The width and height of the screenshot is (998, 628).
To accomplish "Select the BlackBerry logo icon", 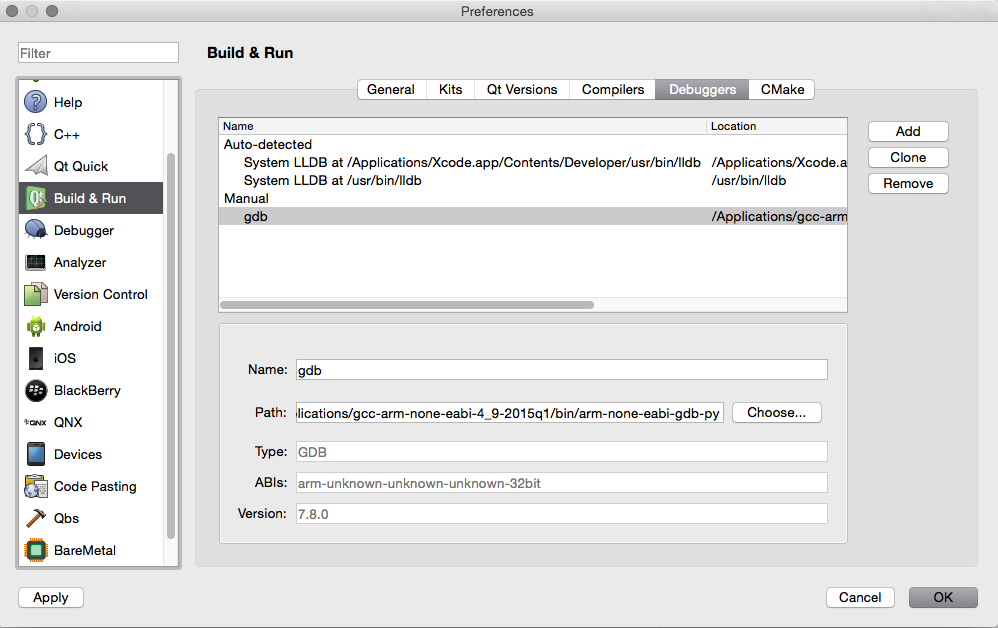I will [x=36, y=390].
